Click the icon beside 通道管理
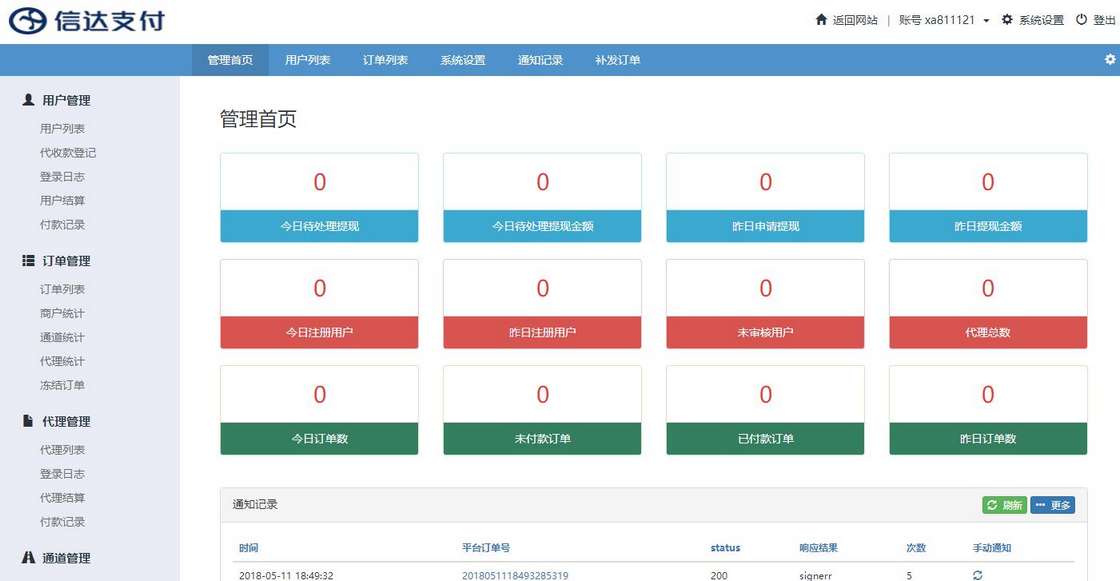This screenshot has width=1120, height=581. [x=28, y=557]
